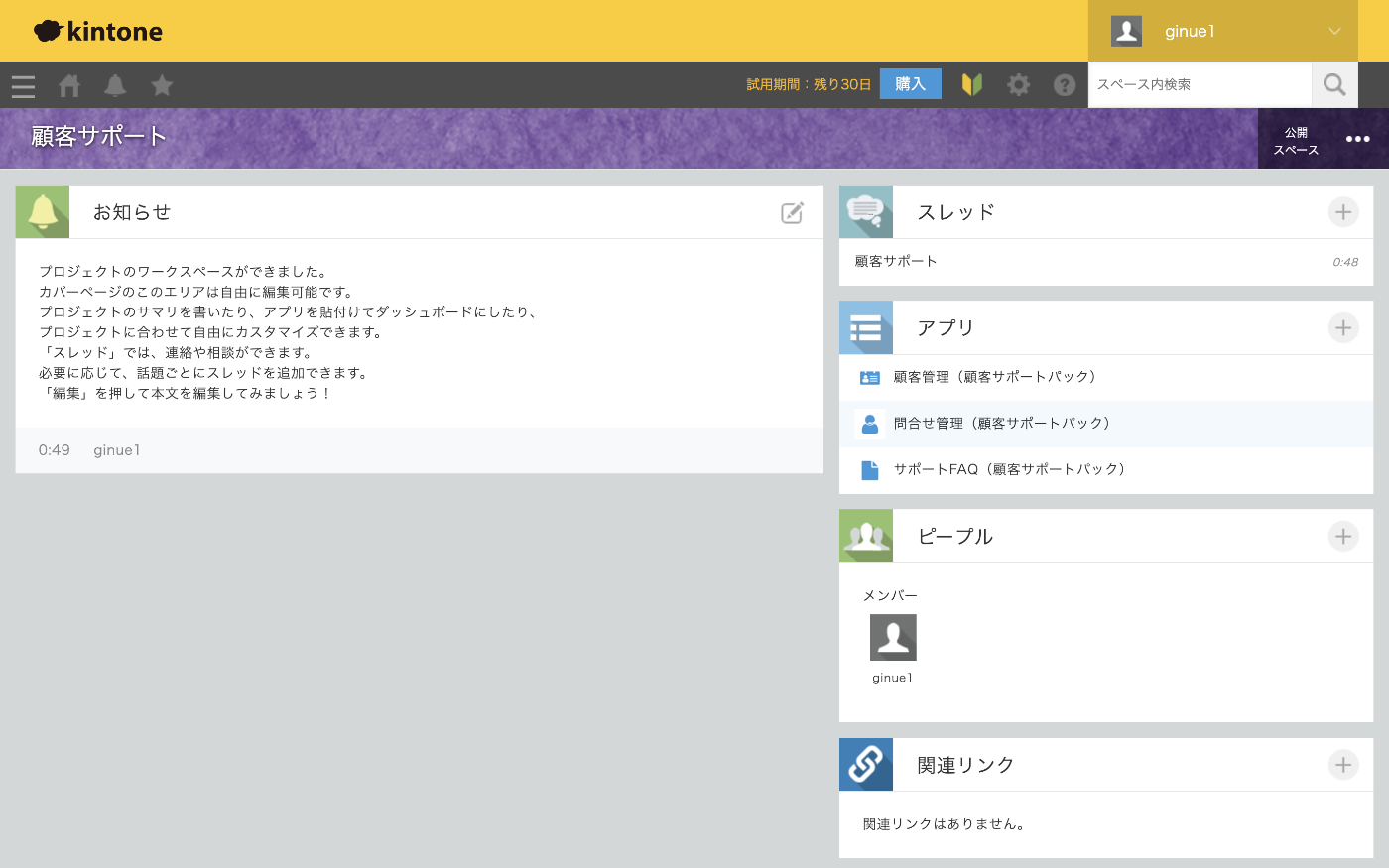Click the green beginner's guide icon
Viewport: 1389px width, 868px height.
tap(971, 85)
